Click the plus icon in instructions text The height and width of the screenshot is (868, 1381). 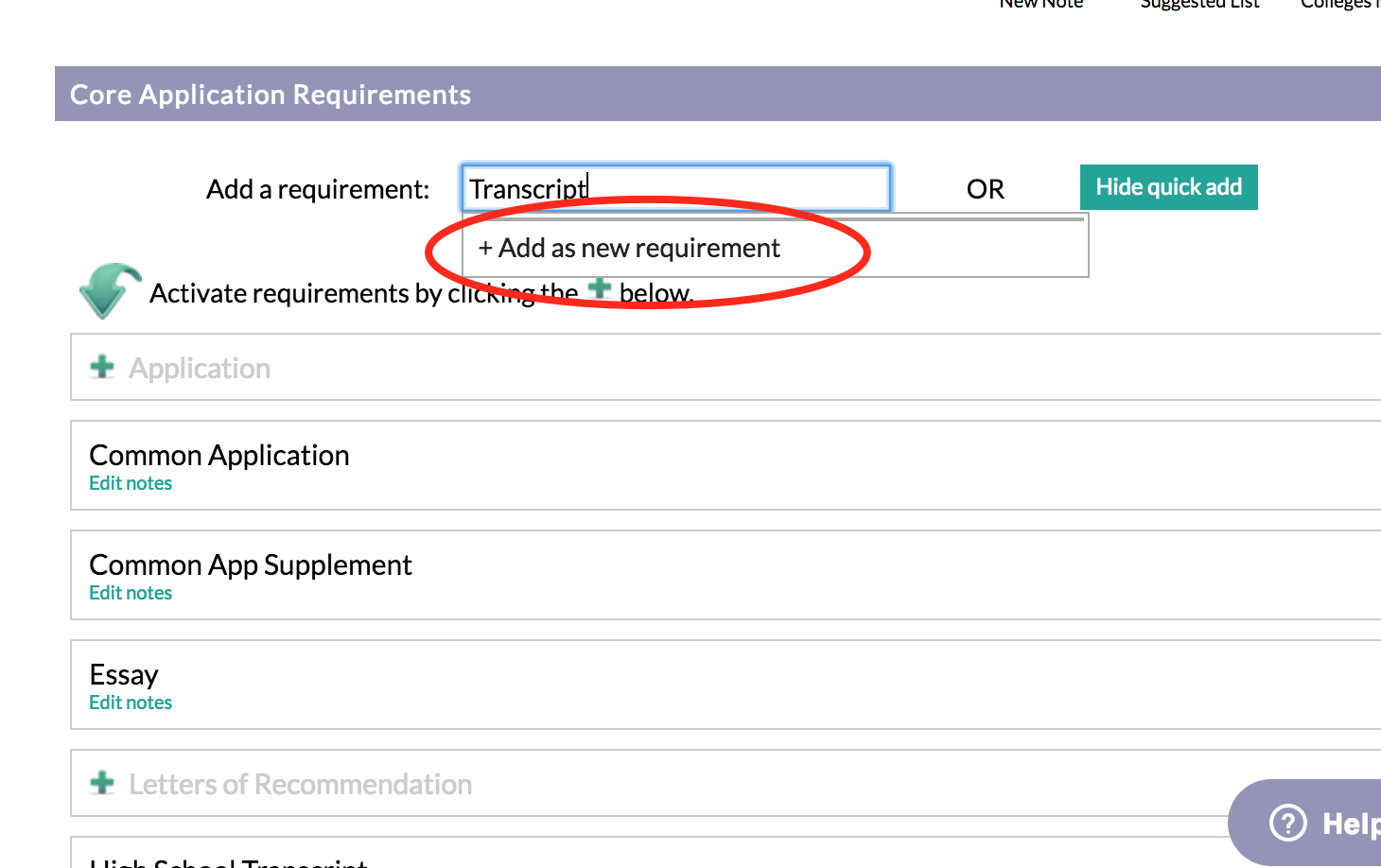(x=600, y=288)
